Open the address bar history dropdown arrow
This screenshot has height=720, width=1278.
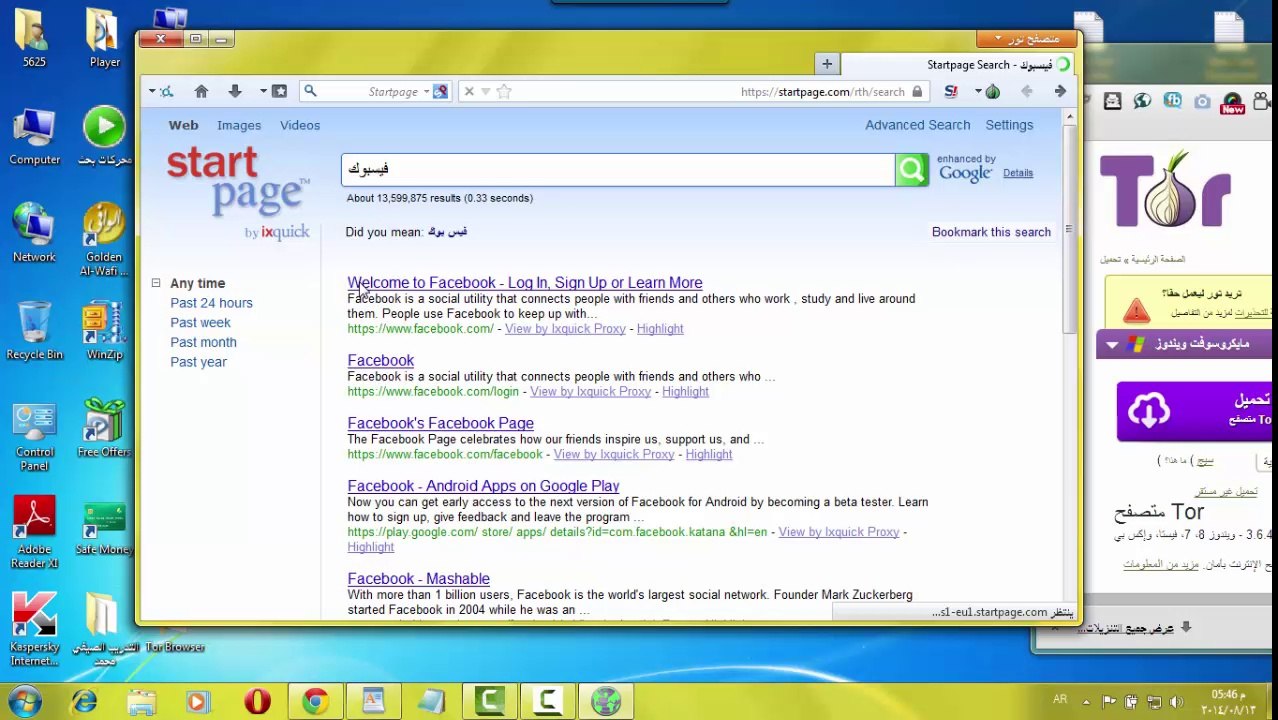coord(486,92)
